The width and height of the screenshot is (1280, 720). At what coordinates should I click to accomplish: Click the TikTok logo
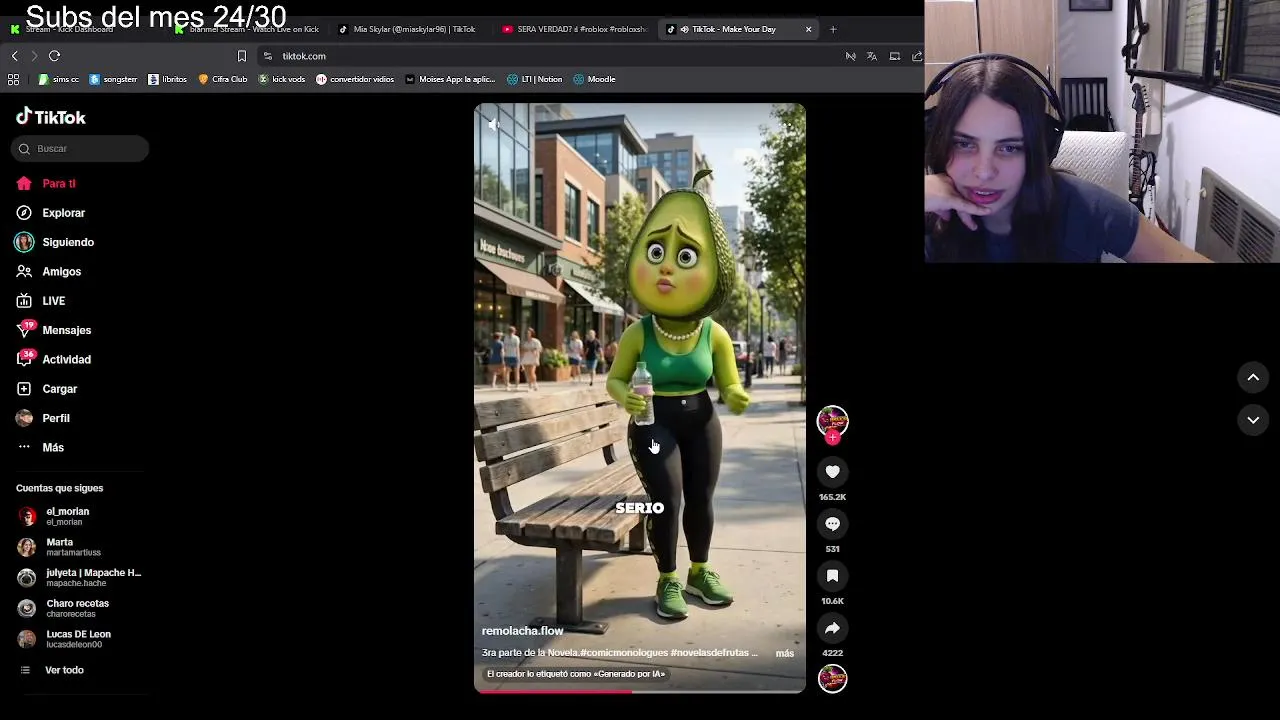click(51, 117)
